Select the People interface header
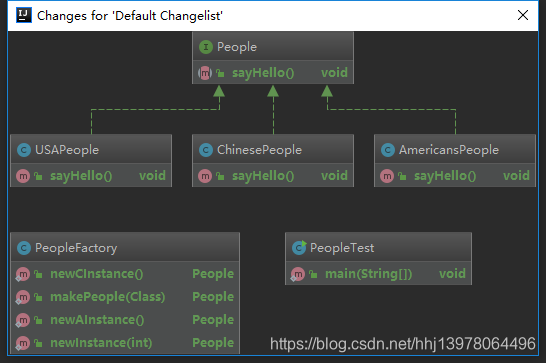546x363 pixels. (273, 46)
